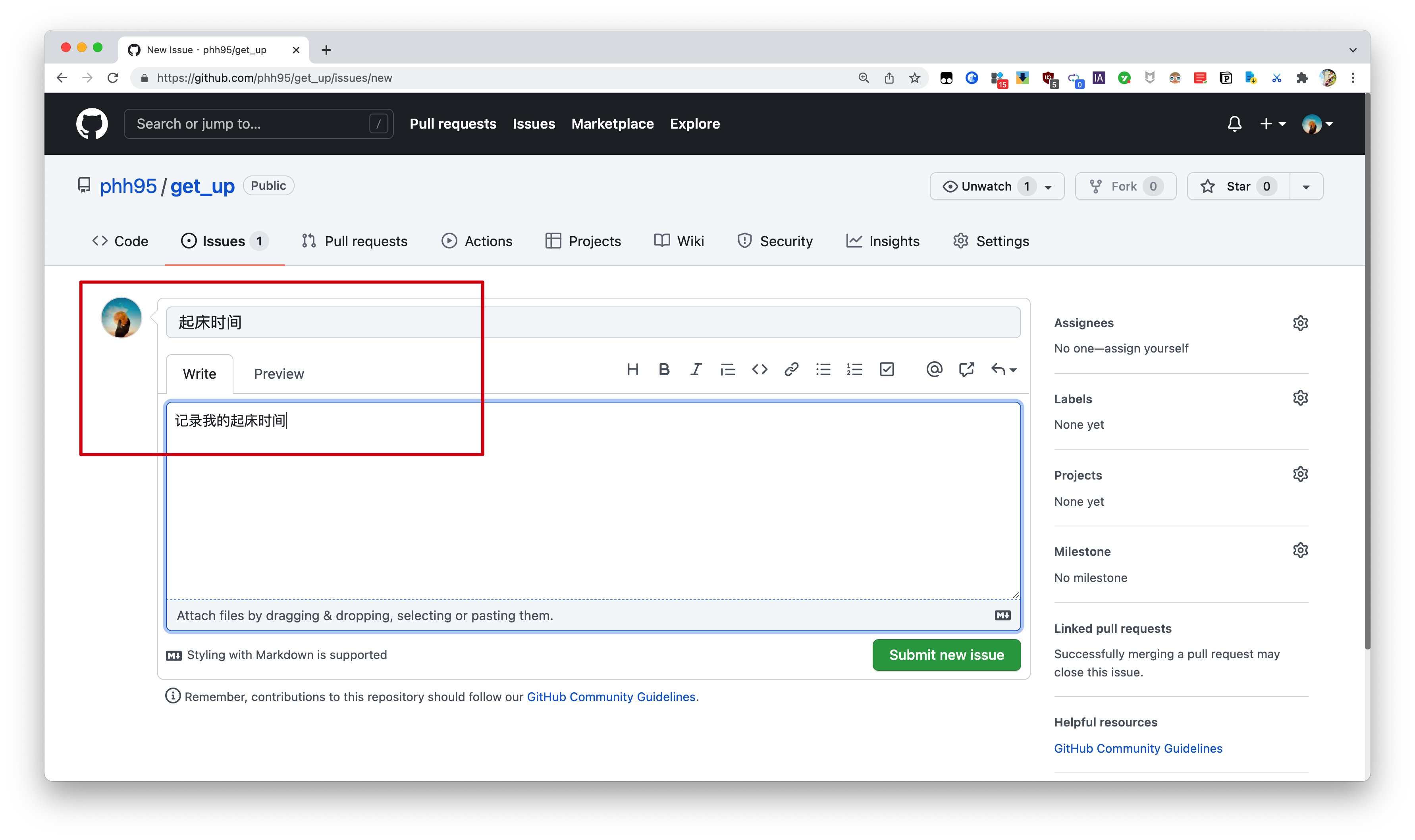1415x840 pixels.
Task: Open GitHub Community Guidelines link below editor
Action: click(x=611, y=697)
